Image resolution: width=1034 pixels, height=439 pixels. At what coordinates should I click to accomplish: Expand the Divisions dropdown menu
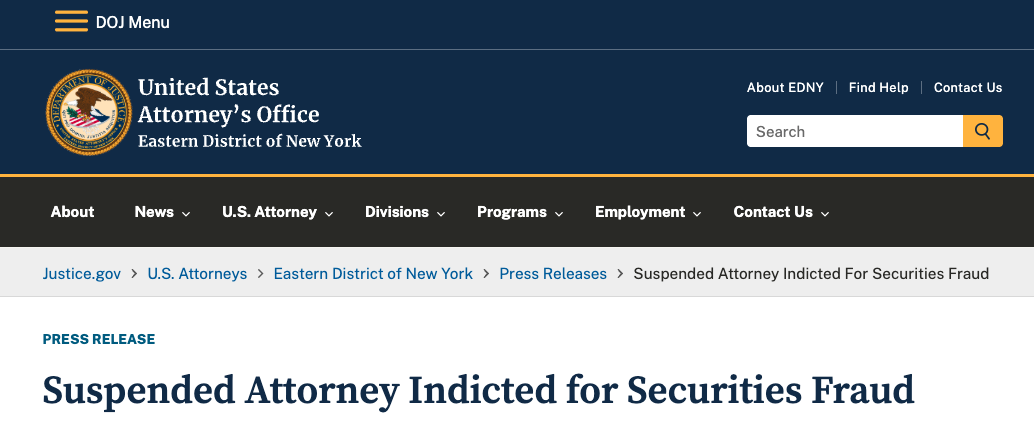coord(406,212)
